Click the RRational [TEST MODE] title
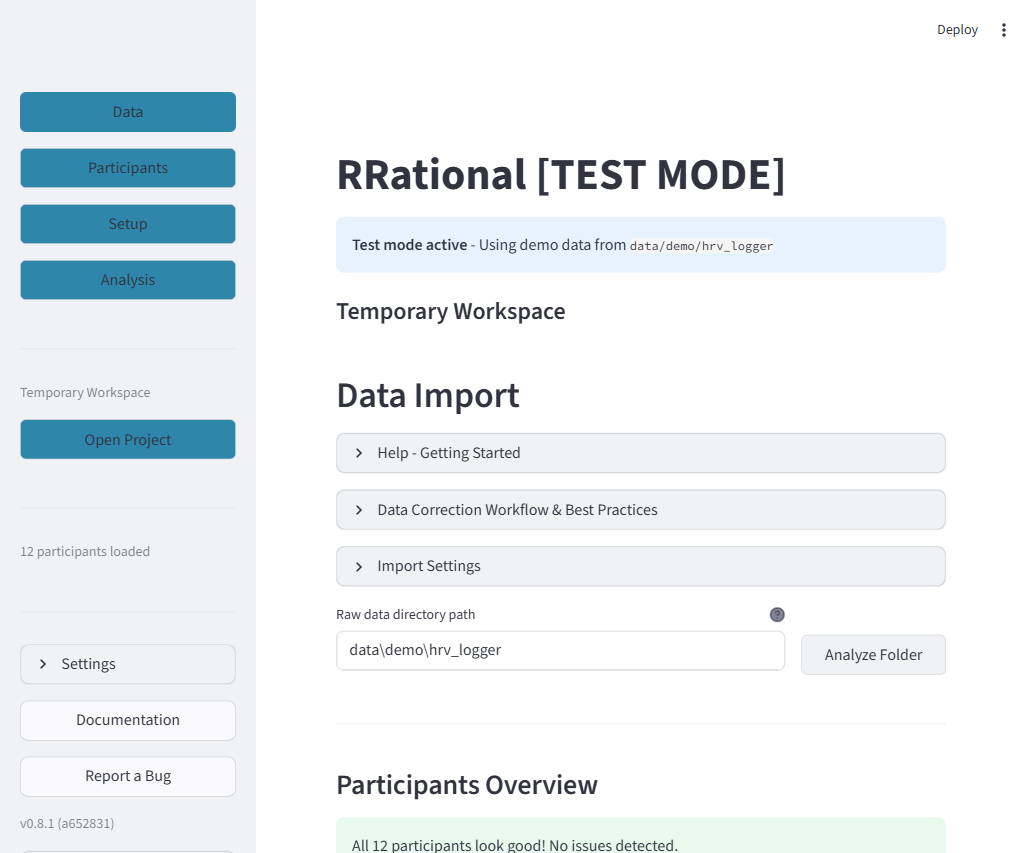Screen dimensions: 1036x853 tap(560, 175)
